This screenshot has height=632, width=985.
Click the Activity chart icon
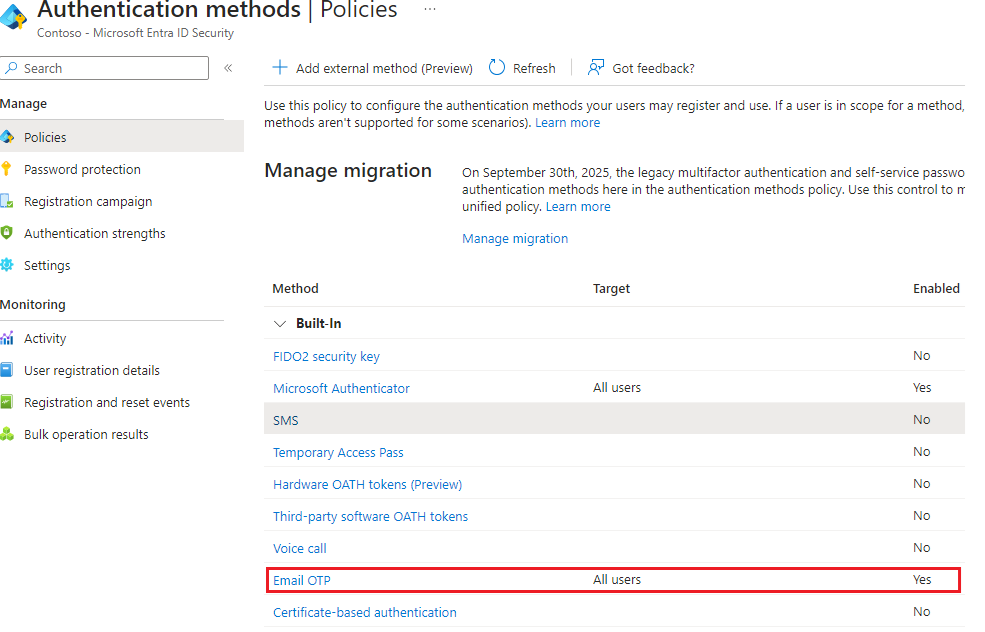(6, 339)
